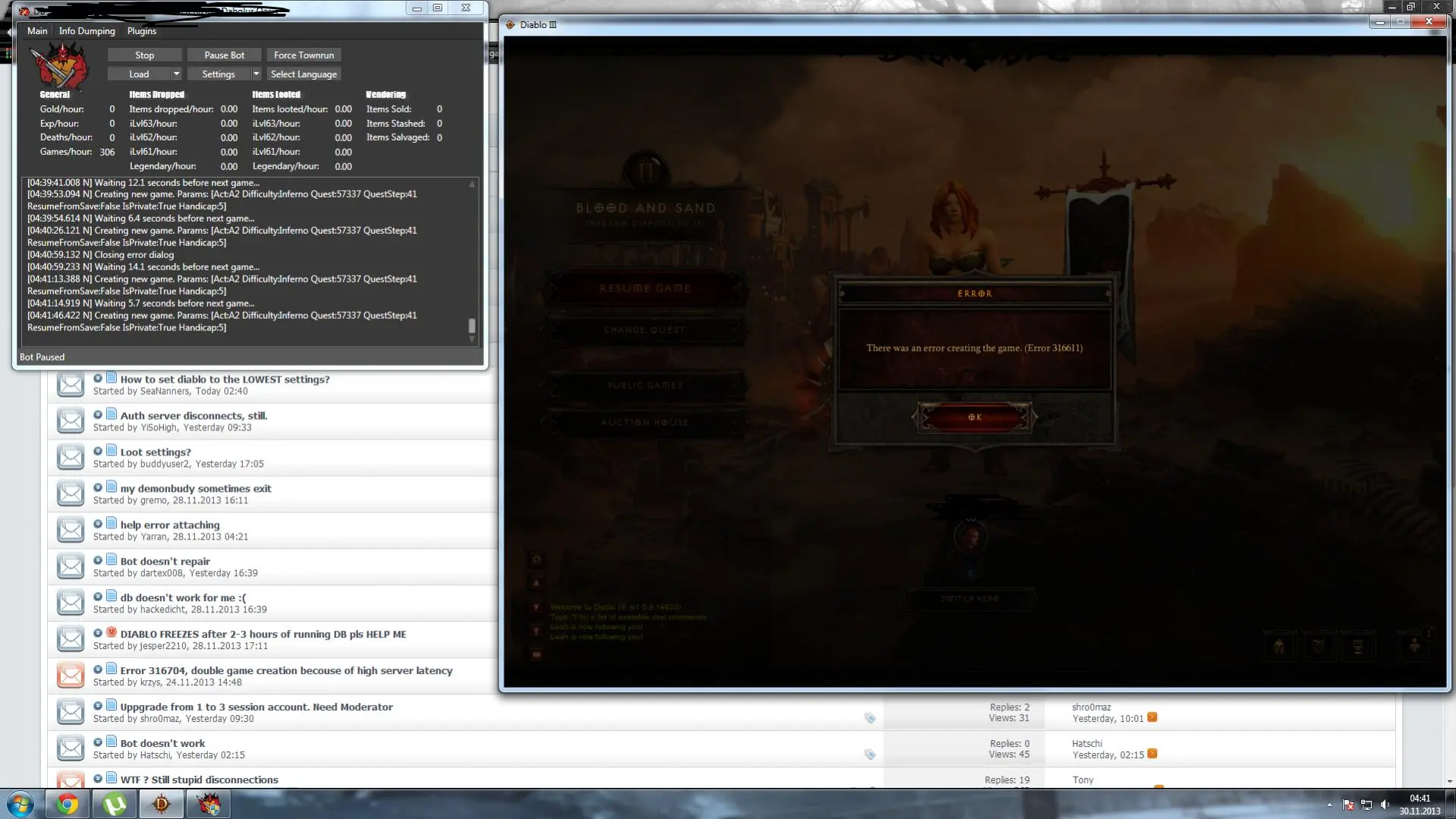The width and height of the screenshot is (1456, 819).
Task: Open the Action Center flag icon
Action: point(1348,805)
